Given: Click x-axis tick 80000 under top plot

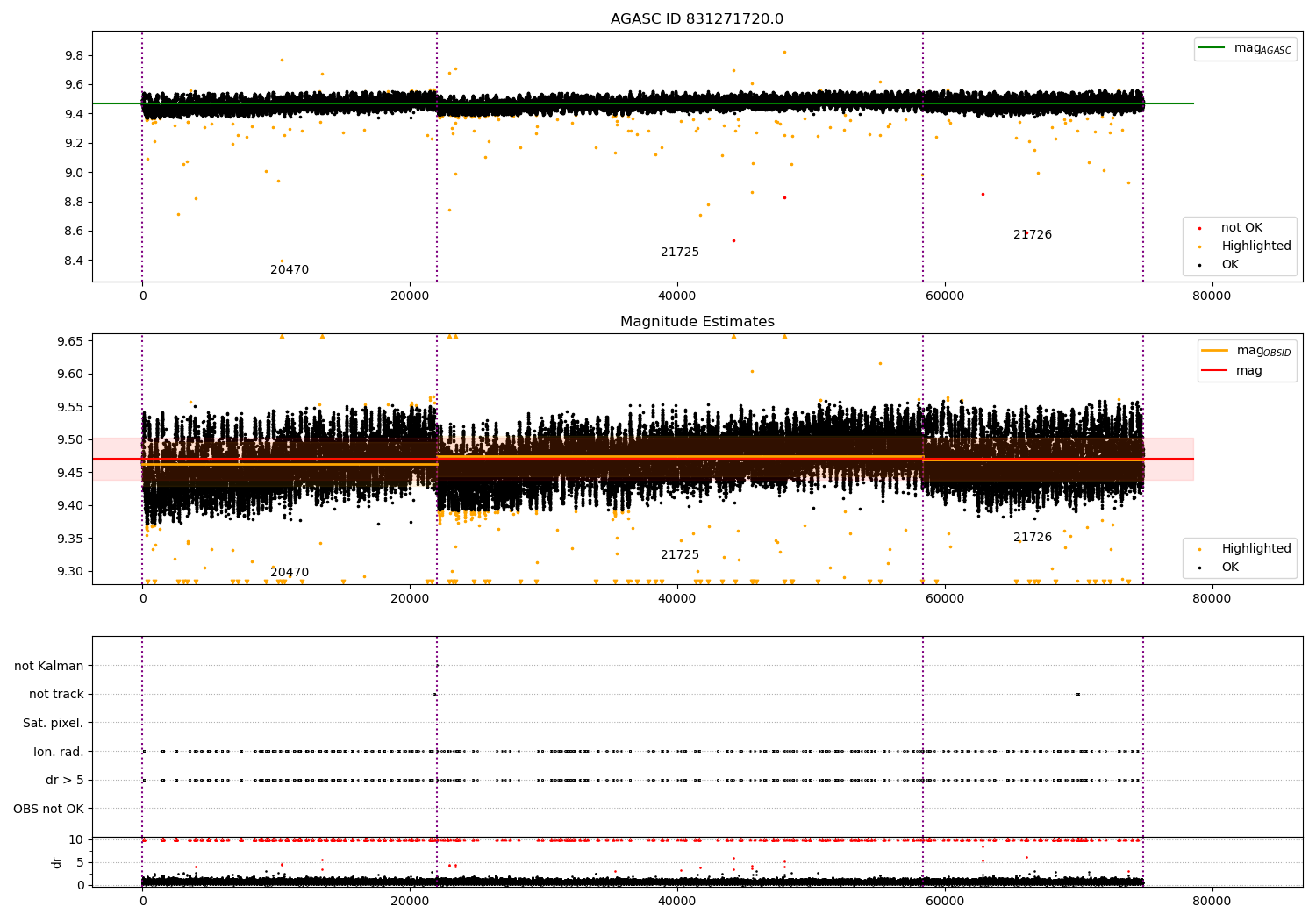Looking at the screenshot, I should (x=1212, y=296).
